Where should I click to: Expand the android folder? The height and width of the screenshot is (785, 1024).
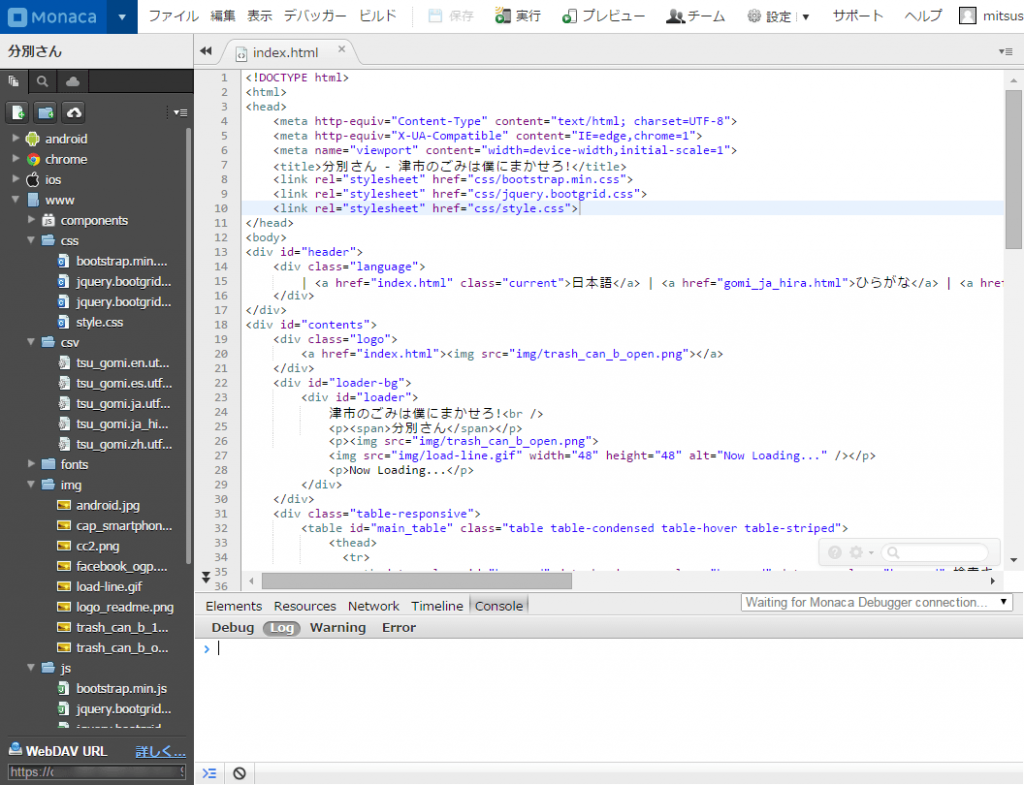pos(16,139)
